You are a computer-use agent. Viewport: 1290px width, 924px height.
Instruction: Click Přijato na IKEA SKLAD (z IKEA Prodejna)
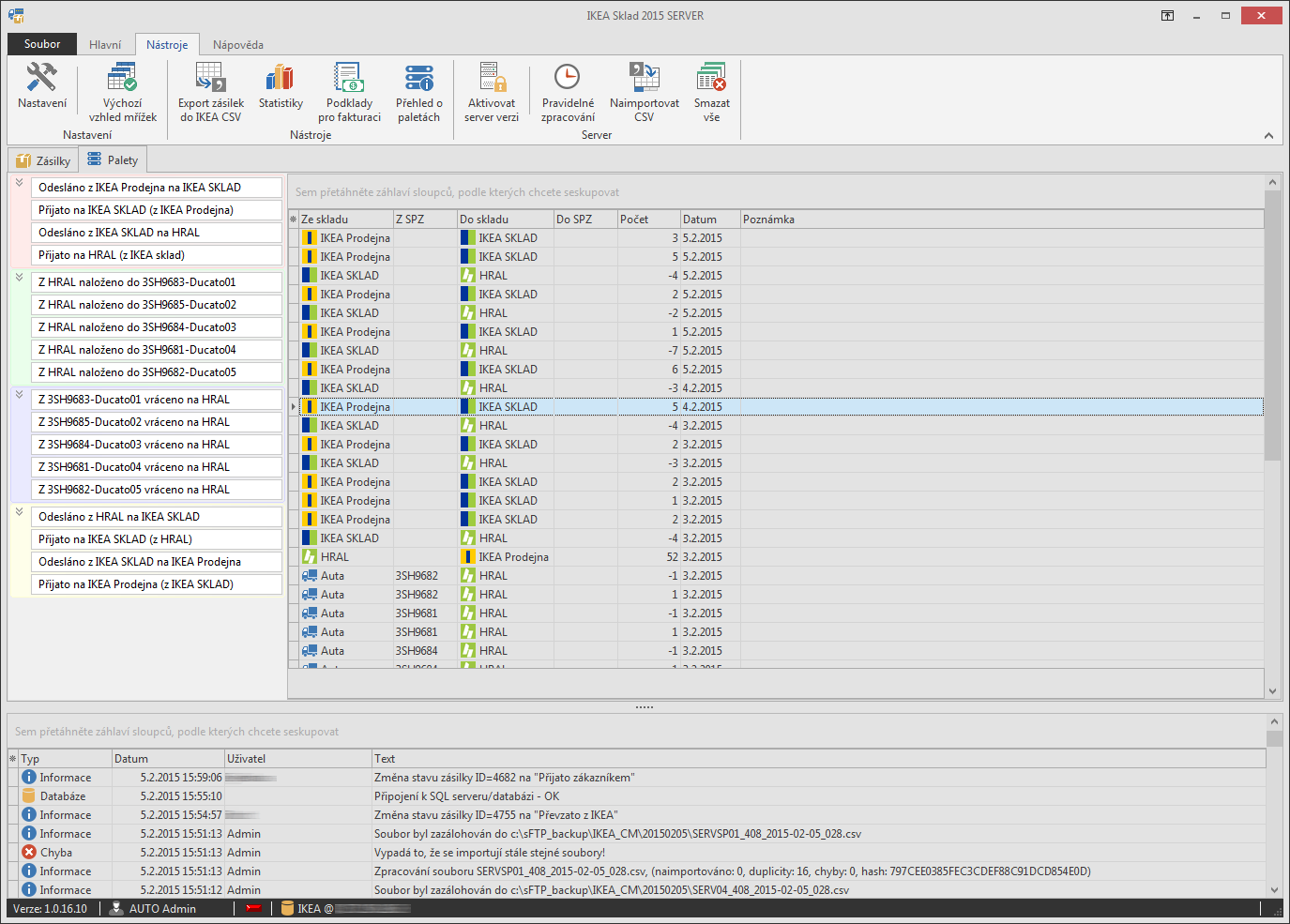point(157,210)
